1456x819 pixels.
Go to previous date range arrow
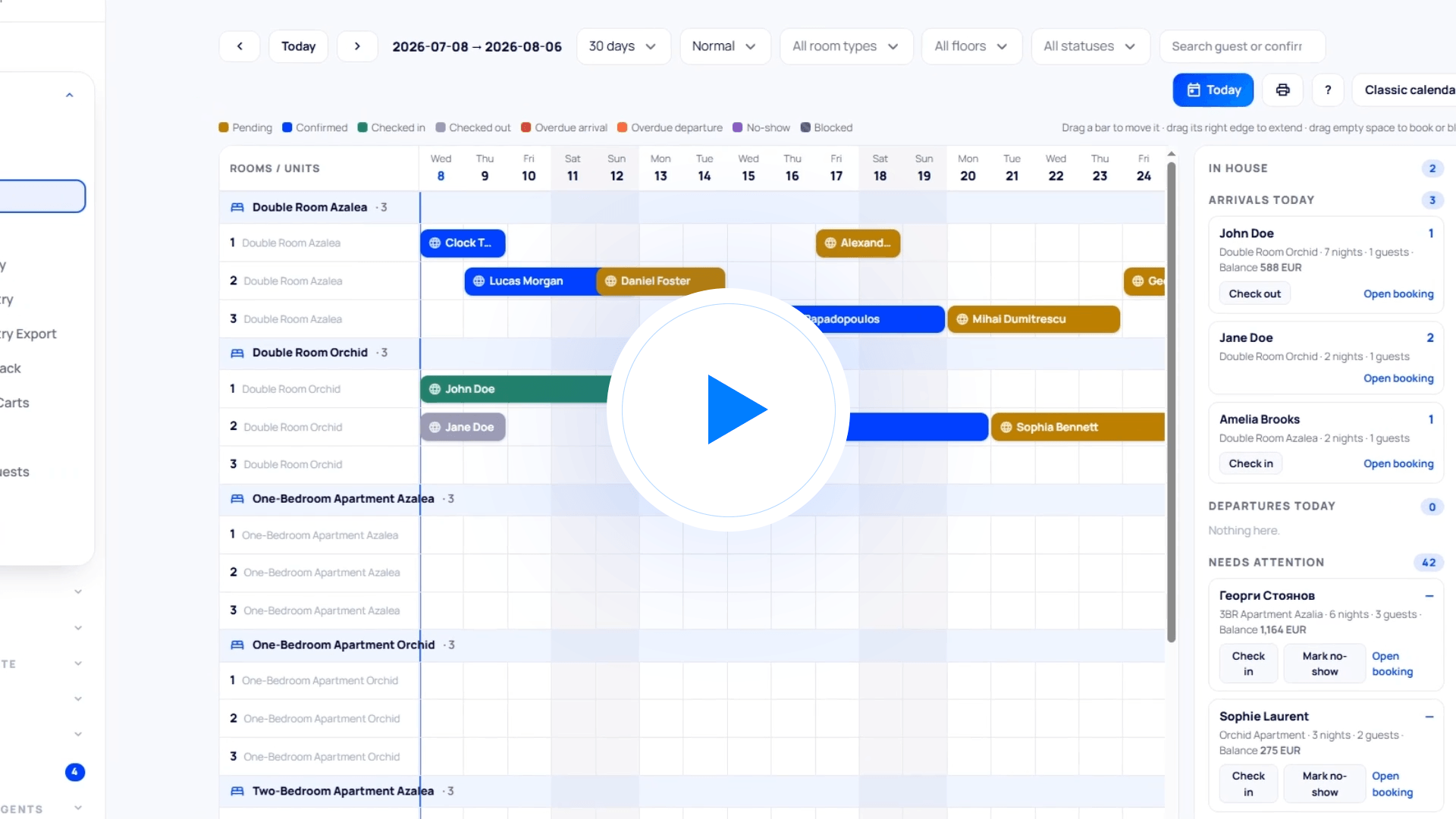click(x=240, y=46)
